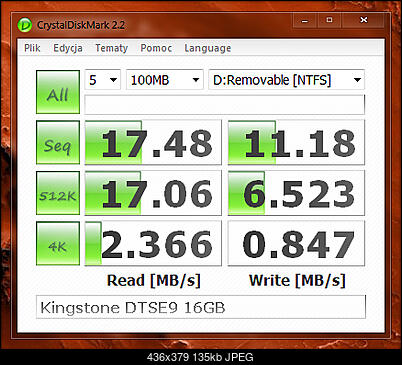Open the Language menu
Screen dimensions: 402x365
208,48
